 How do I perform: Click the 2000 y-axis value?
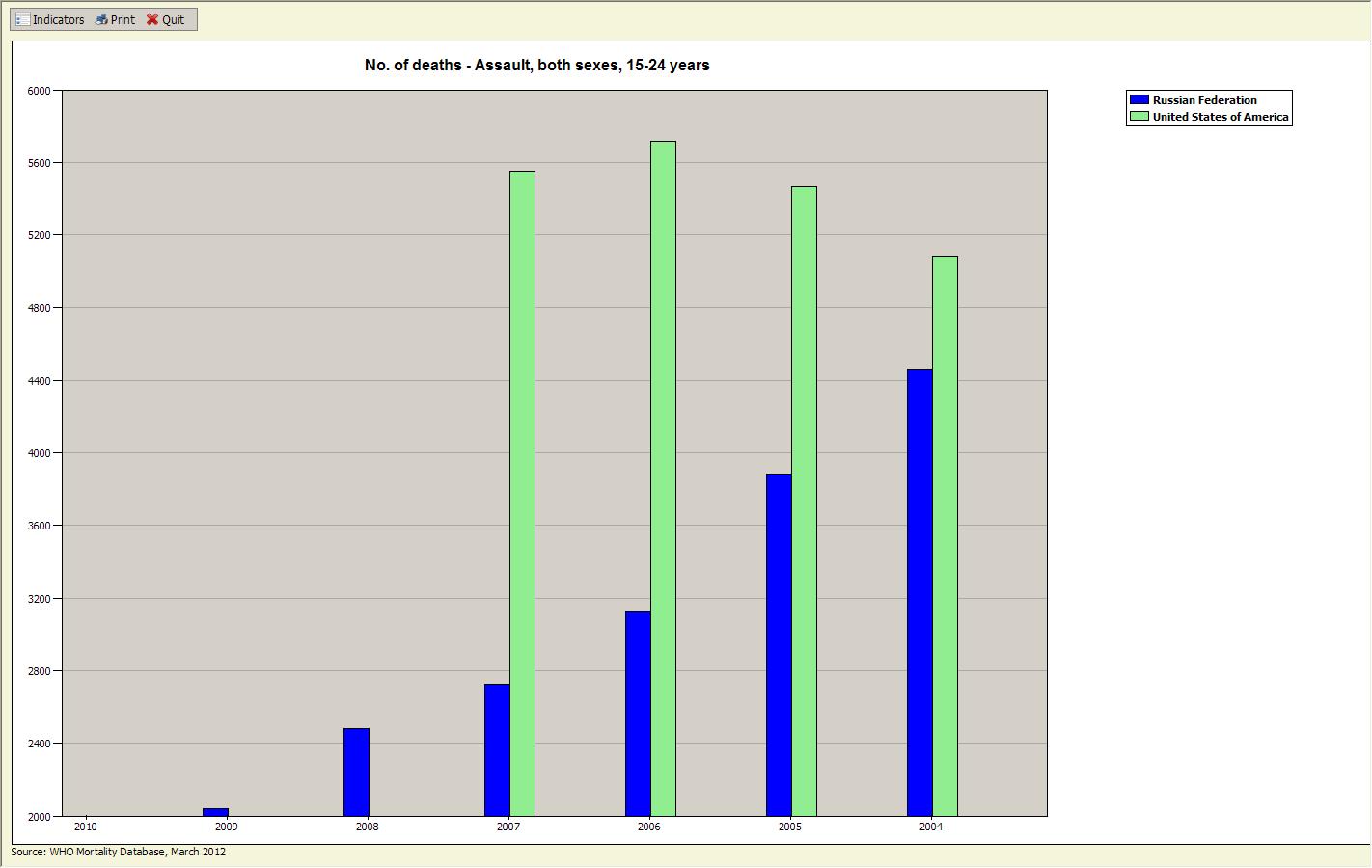pos(39,817)
